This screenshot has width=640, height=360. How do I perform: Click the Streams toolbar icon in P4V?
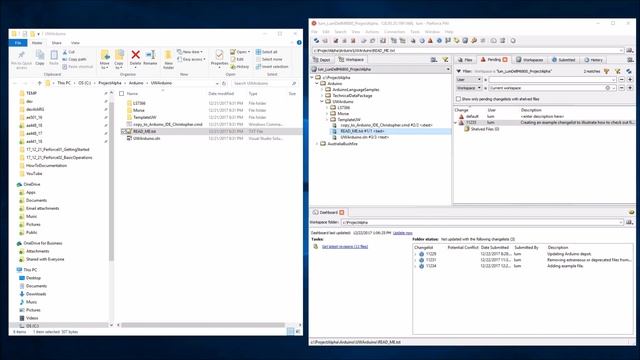click(482, 40)
